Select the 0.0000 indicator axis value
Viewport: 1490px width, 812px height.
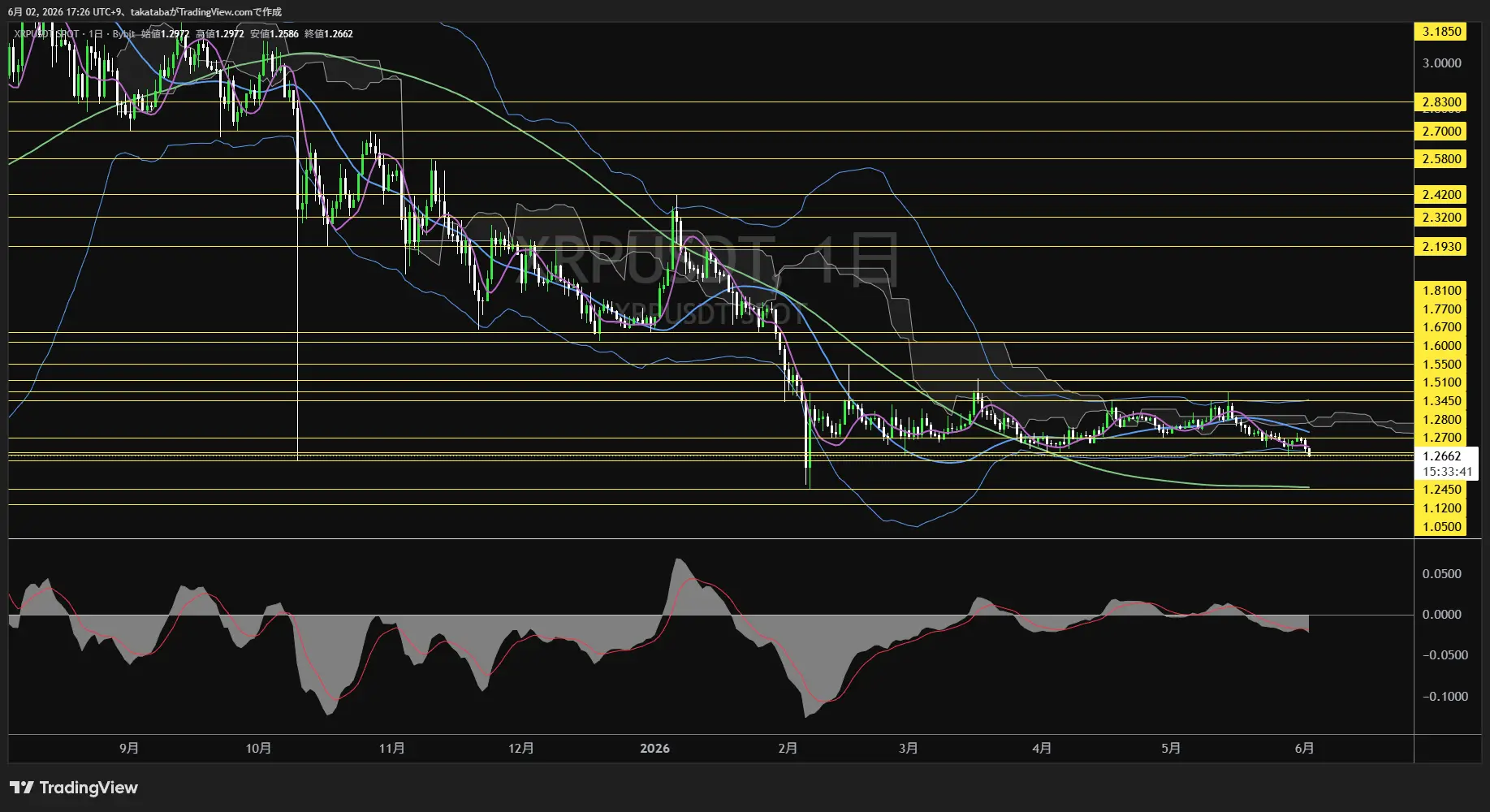1441,615
